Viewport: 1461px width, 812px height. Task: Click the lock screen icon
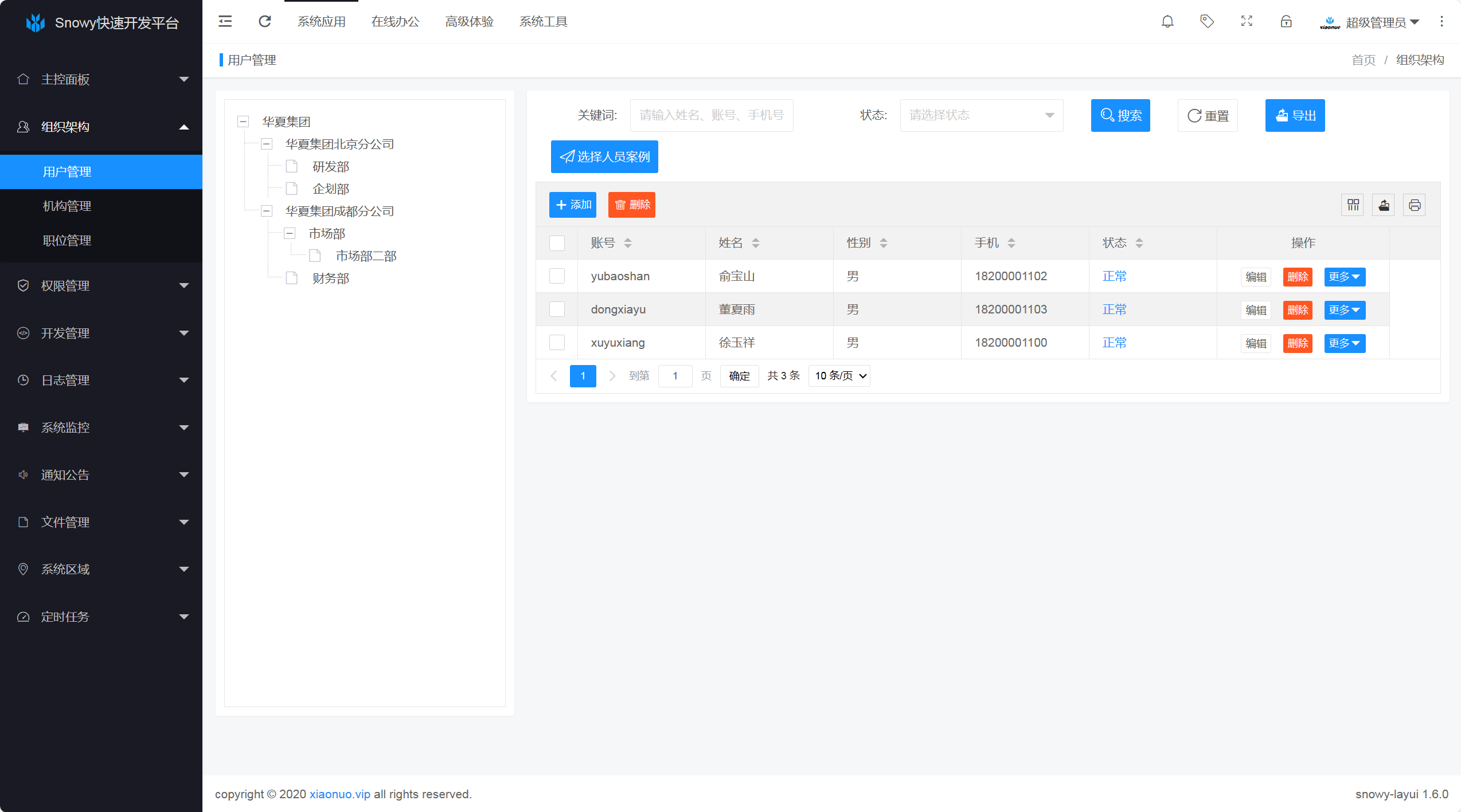tap(1286, 22)
